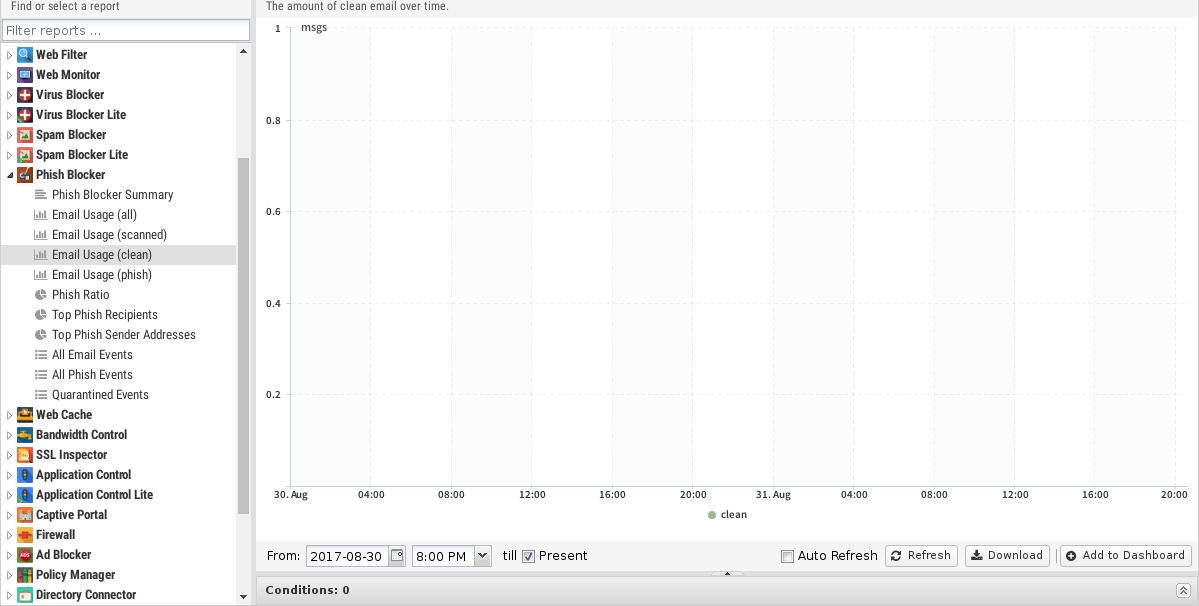Click the SSL Inspector icon
Image resolution: width=1199 pixels, height=606 pixels.
[x=24, y=455]
